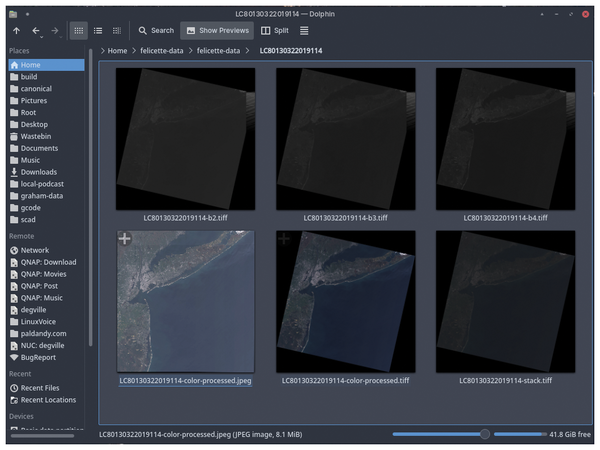Open NUC: degville remote location
This screenshot has width=600, height=450.
click(x=46, y=346)
